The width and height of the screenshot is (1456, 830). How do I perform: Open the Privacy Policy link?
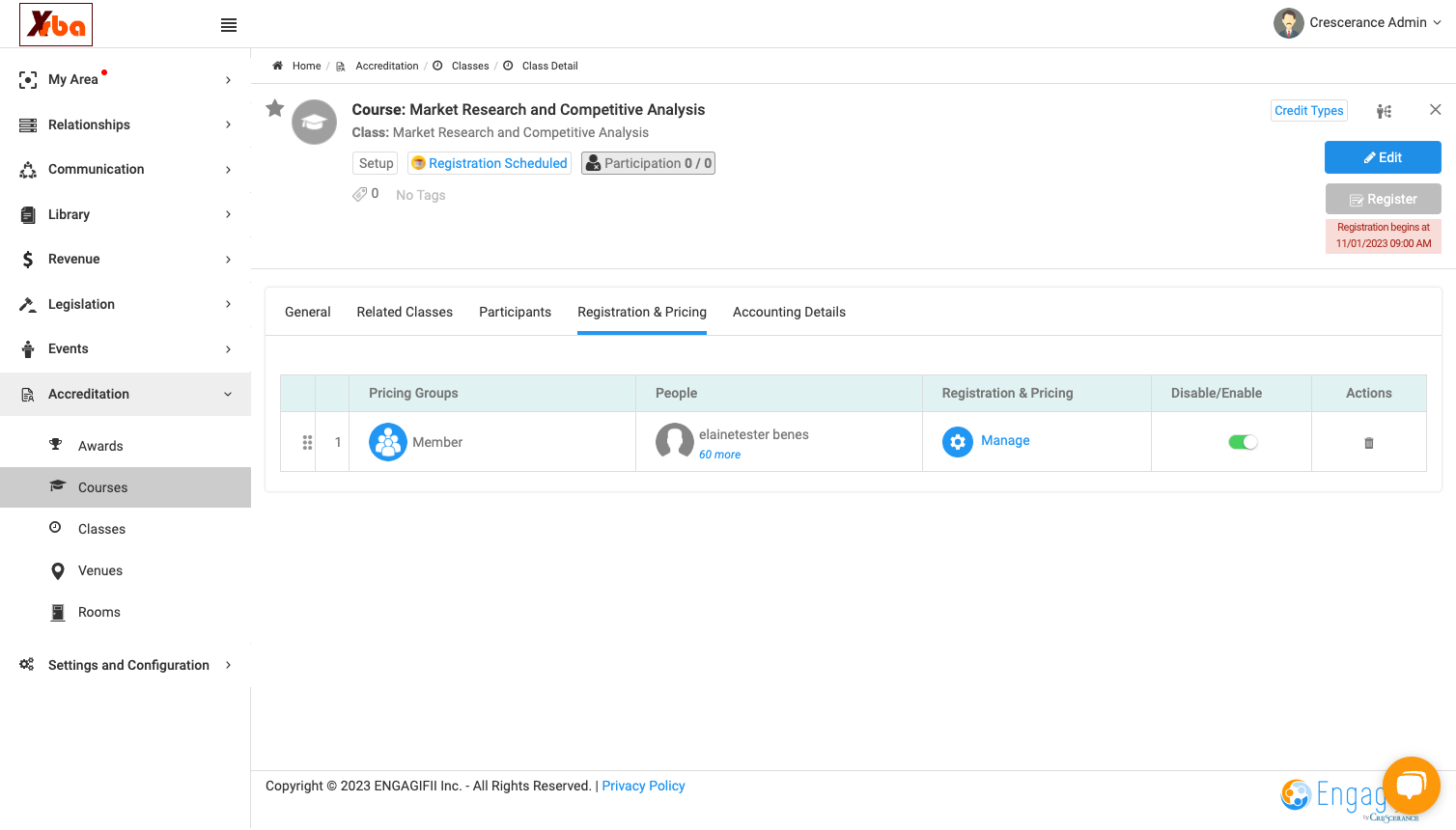(x=643, y=786)
